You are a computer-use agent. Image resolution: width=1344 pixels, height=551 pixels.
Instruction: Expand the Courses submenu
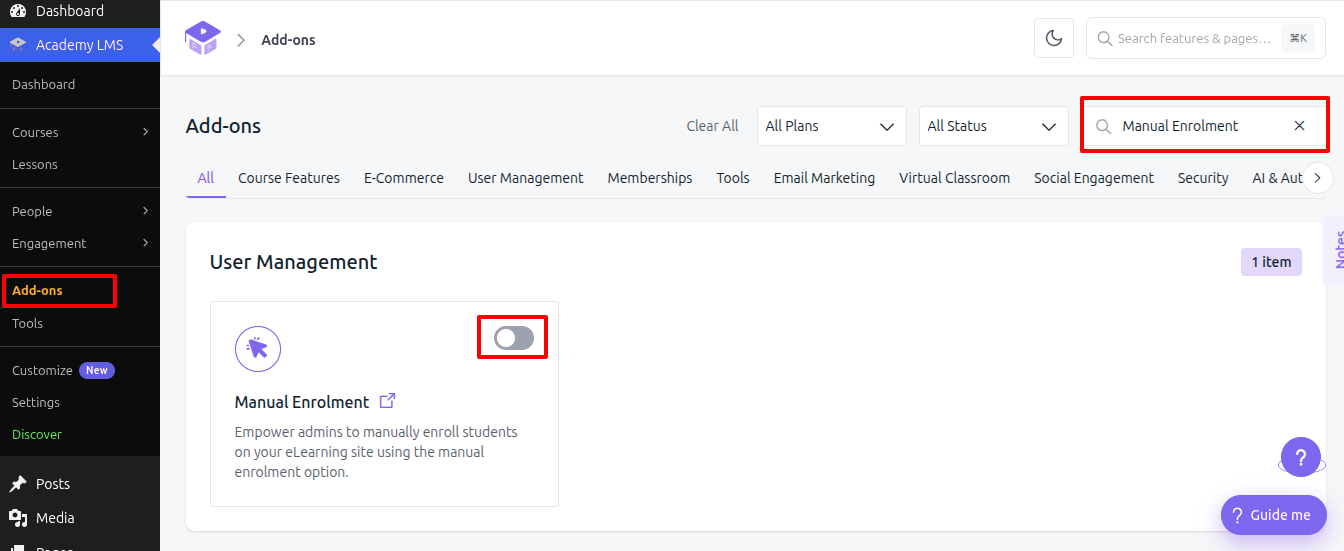(146, 132)
